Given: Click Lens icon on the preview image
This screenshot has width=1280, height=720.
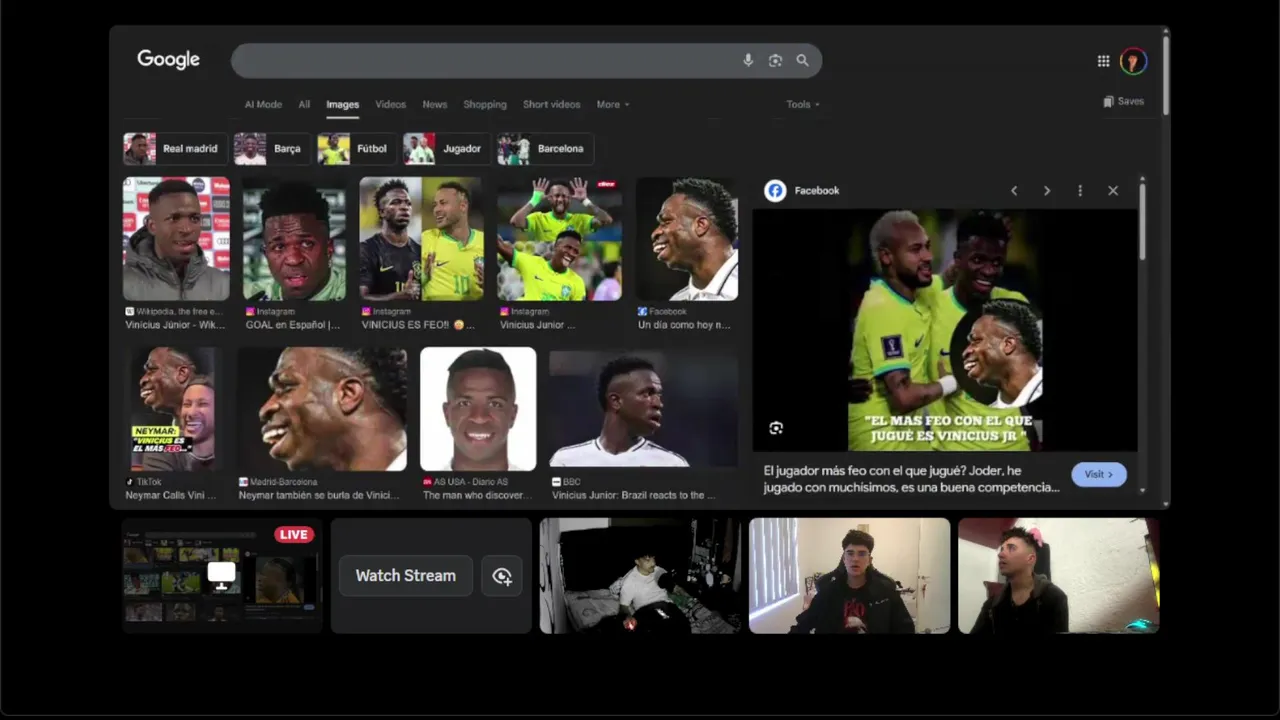Looking at the screenshot, I should click(776, 428).
